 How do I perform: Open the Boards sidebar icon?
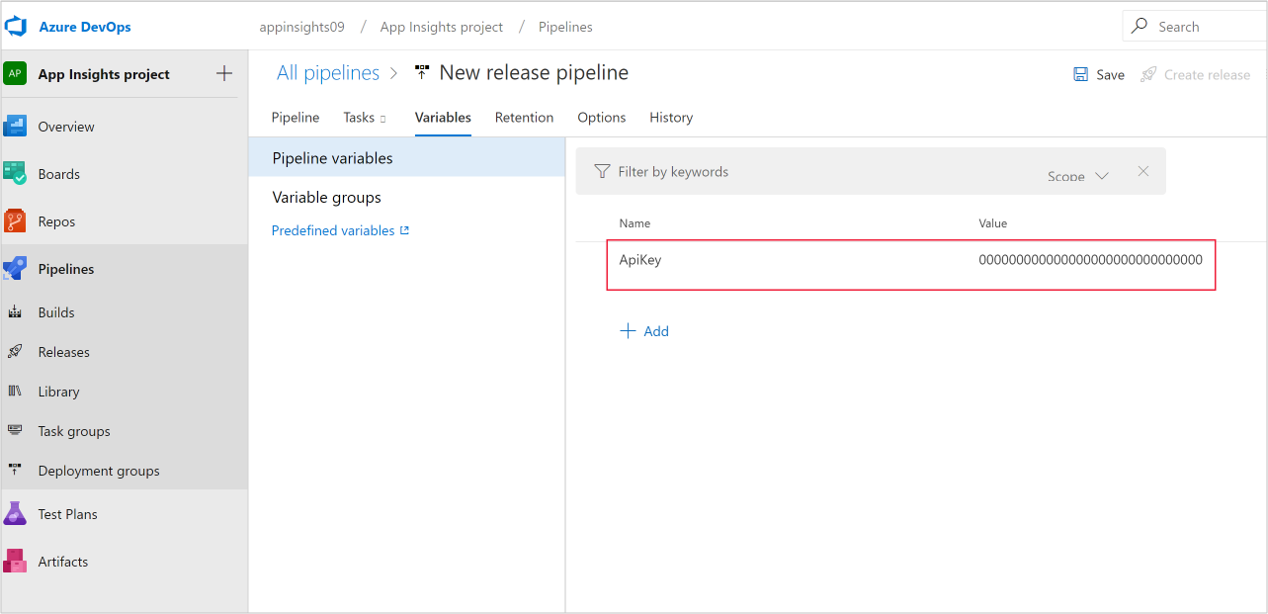tap(15, 174)
